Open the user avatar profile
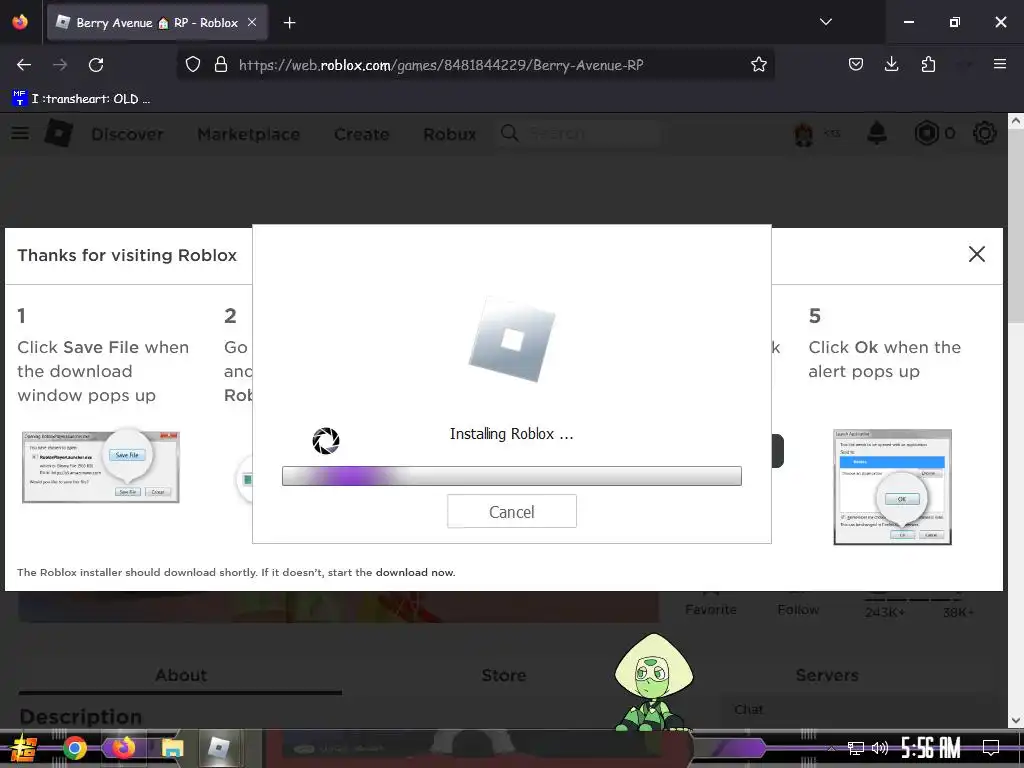1024x768 pixels. tap(803, 134)
